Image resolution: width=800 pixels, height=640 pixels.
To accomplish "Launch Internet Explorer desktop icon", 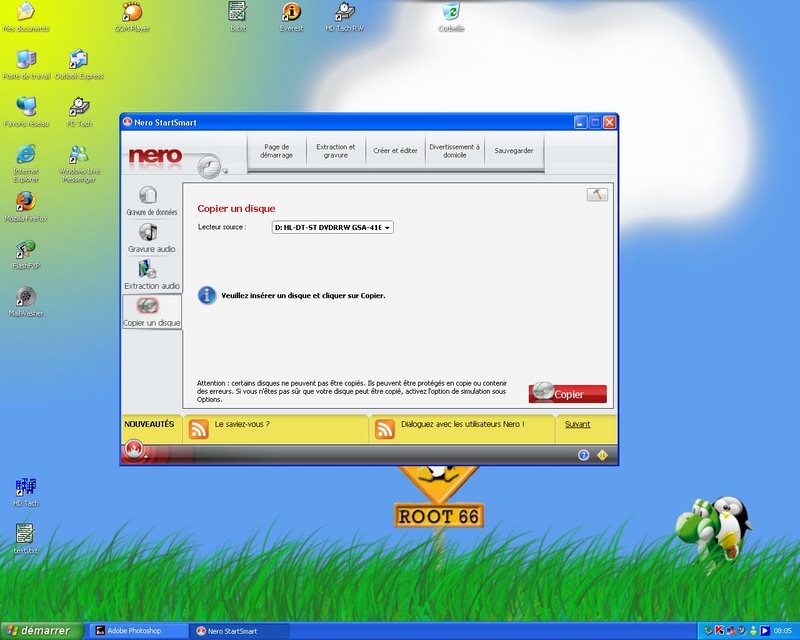I will [26, 163].
